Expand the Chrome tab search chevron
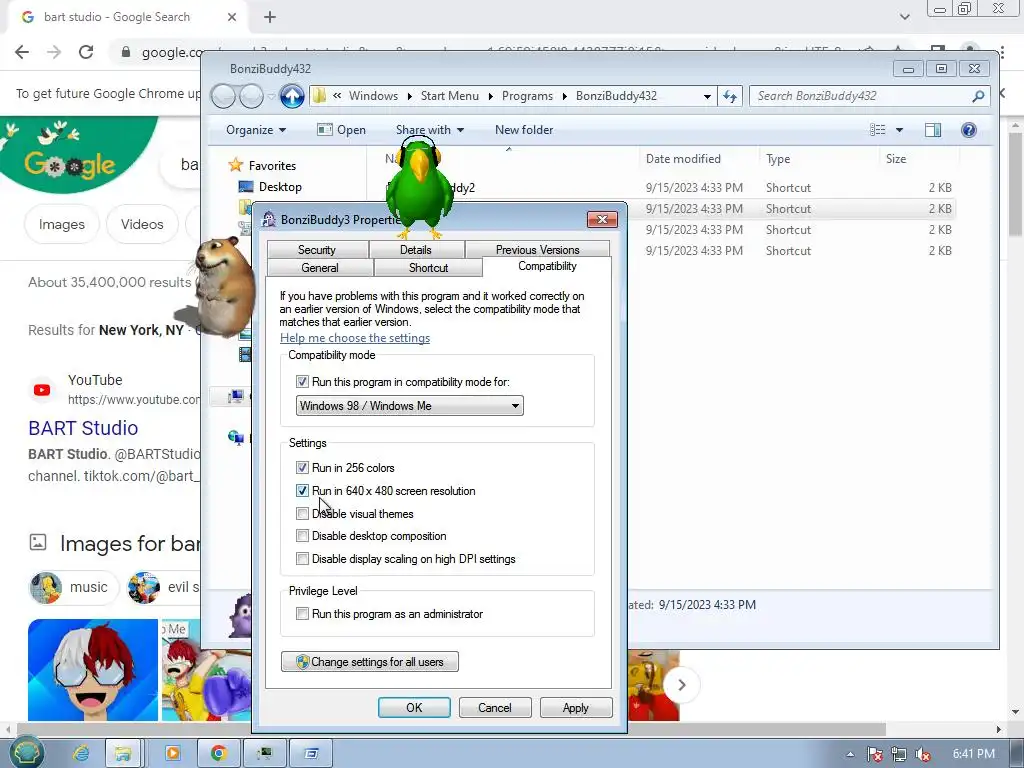This screenshot has width=1024, height=768. coord(904,17)
